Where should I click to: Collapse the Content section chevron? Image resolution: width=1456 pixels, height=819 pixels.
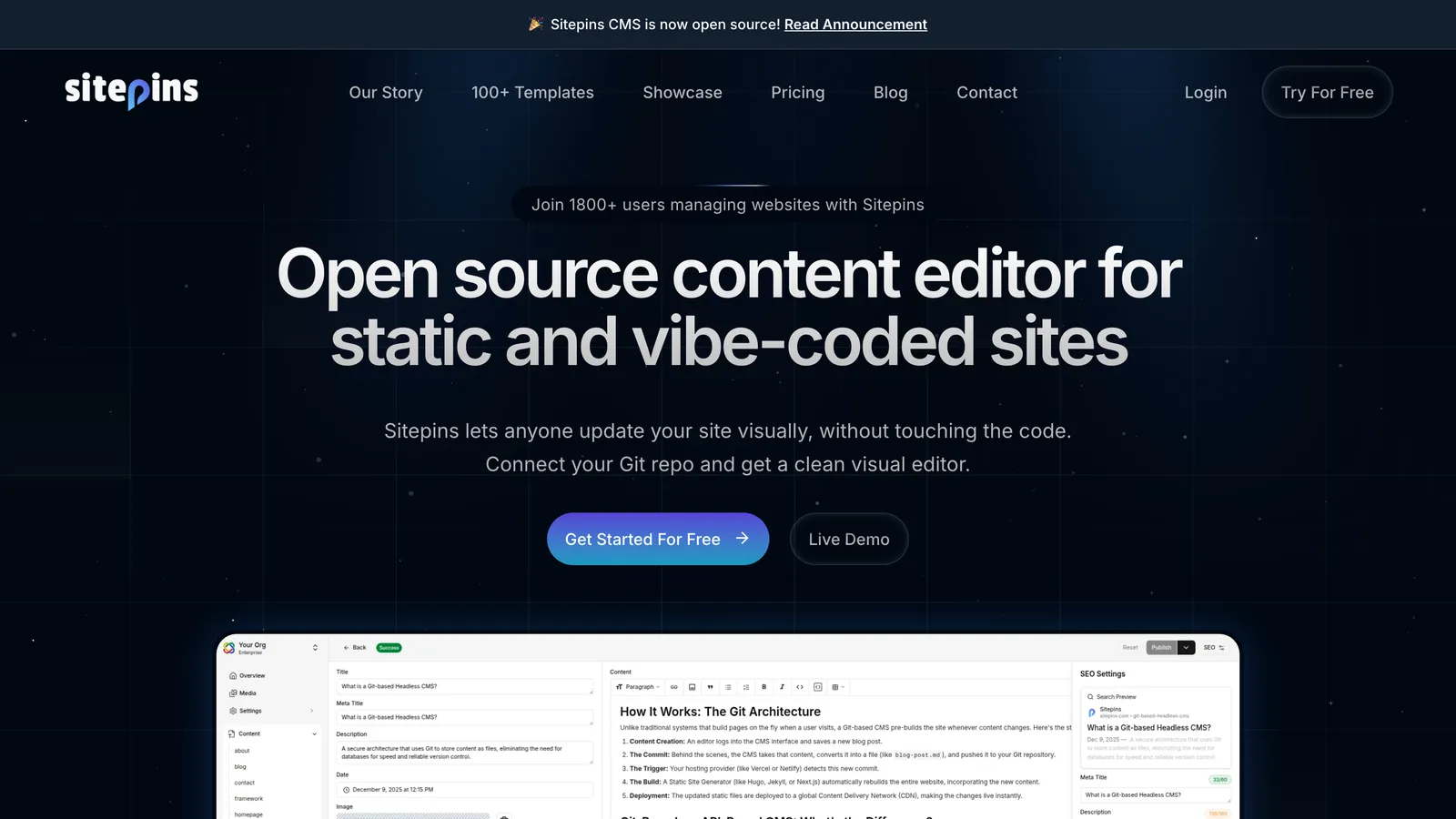315,733
